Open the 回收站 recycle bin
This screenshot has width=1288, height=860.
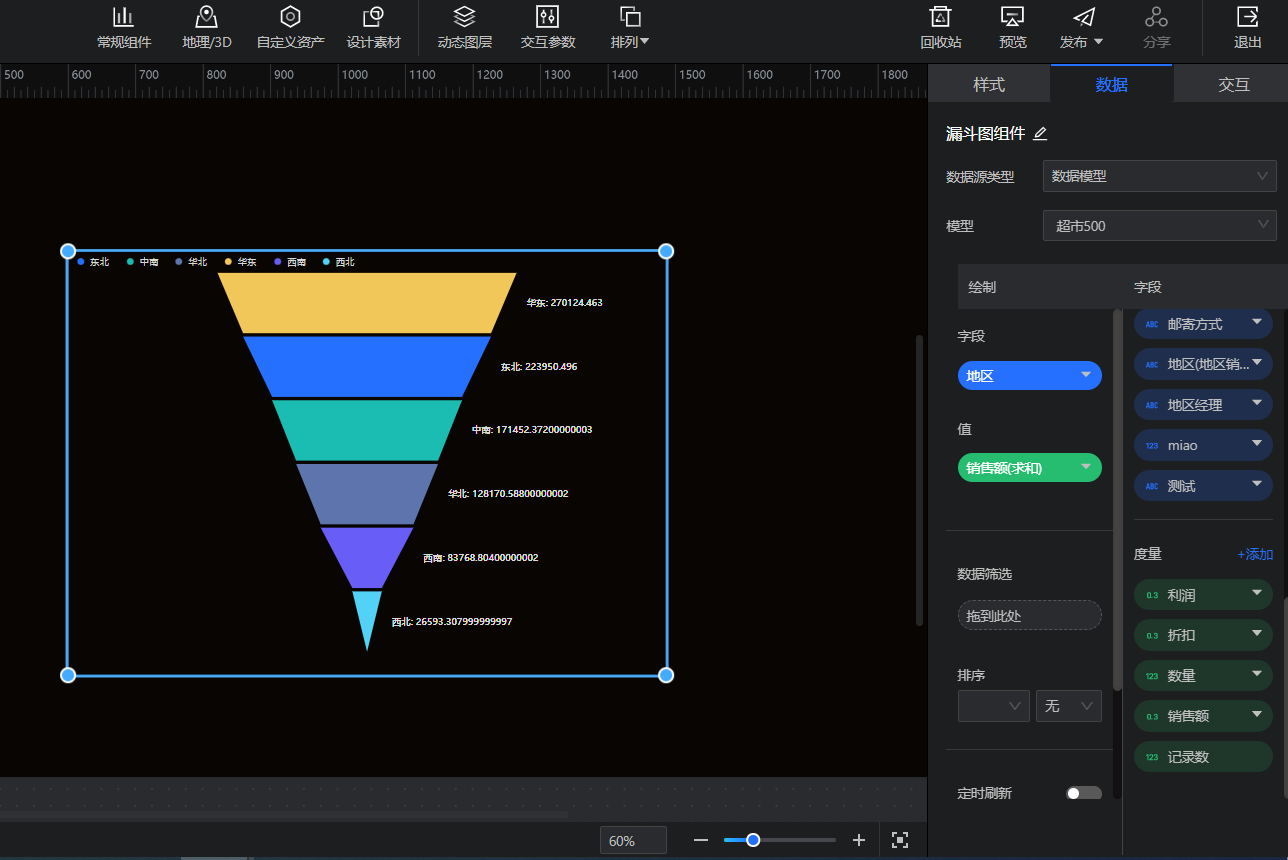(940, 18)
